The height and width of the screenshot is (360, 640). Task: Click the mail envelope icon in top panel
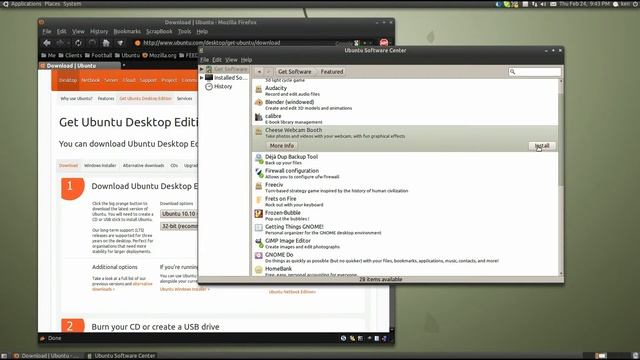(553, 4)
